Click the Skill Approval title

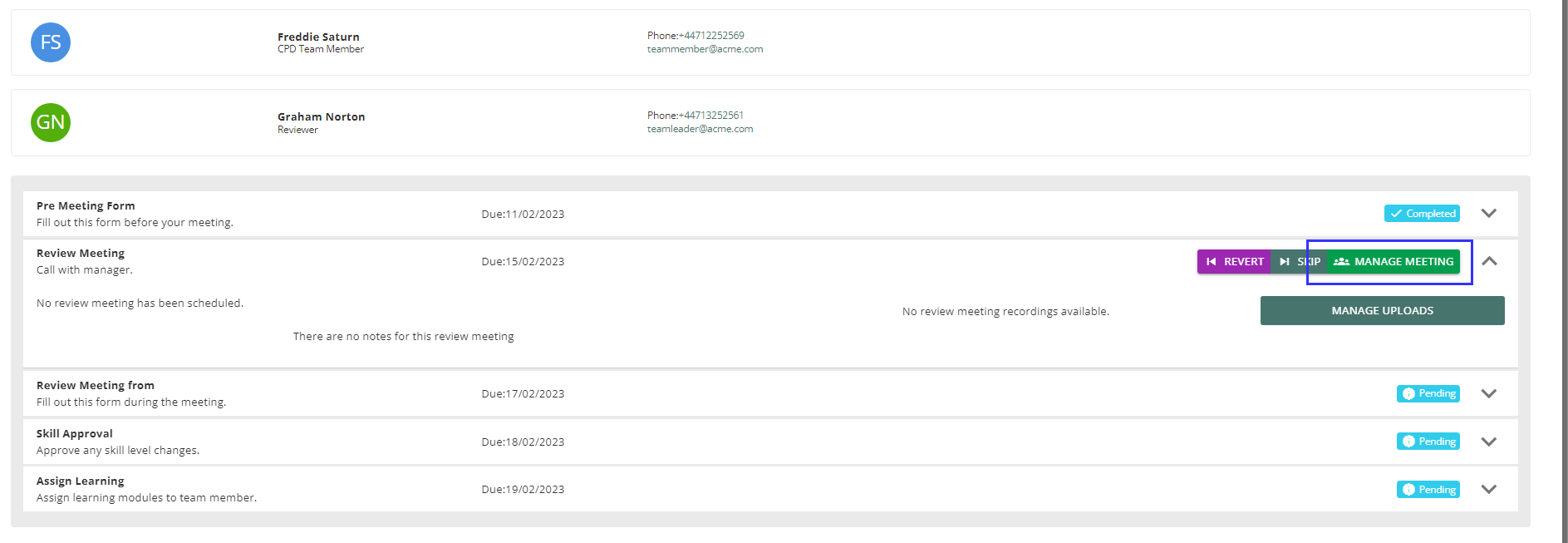click(x=75, y=434)
